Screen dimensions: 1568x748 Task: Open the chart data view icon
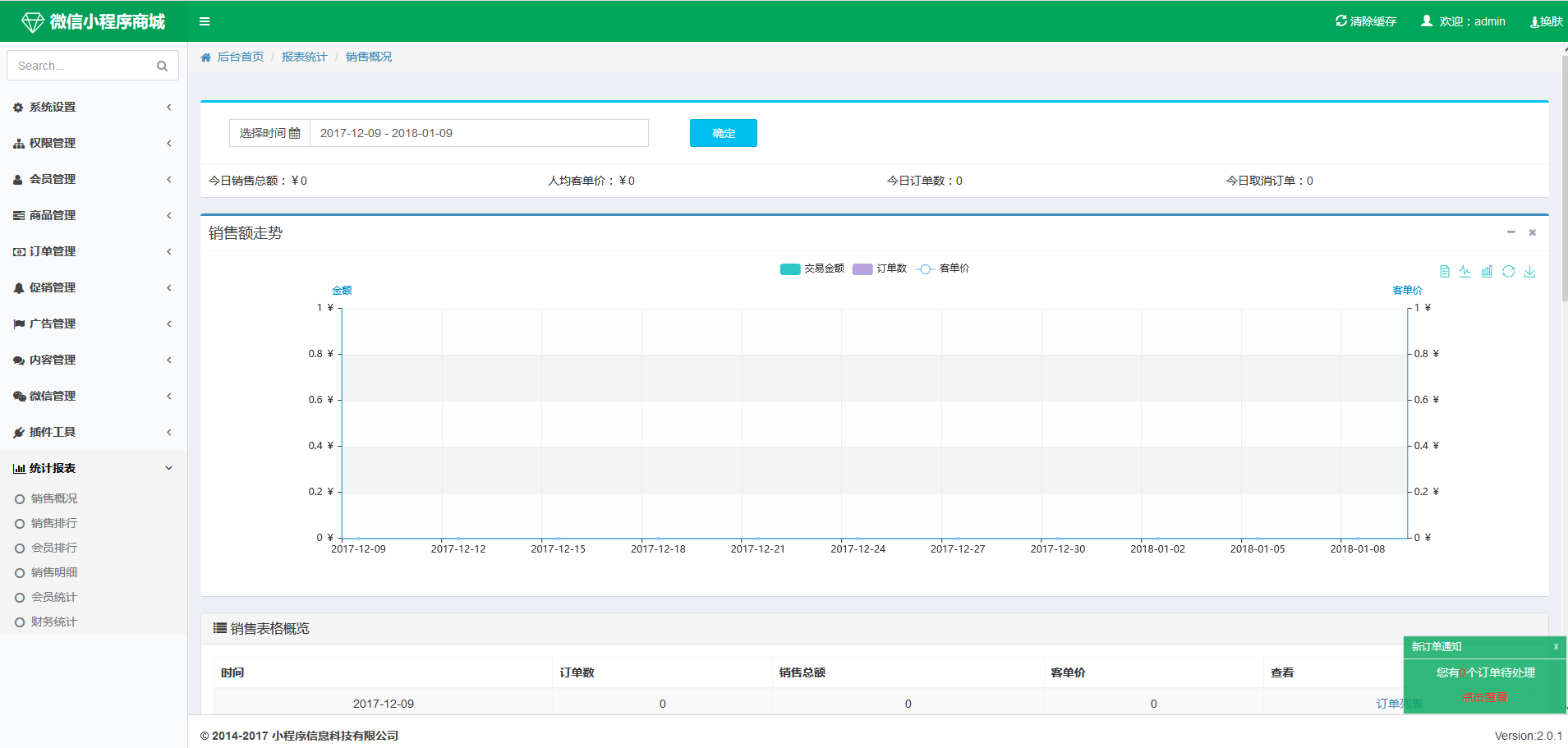coord(1445,272)
